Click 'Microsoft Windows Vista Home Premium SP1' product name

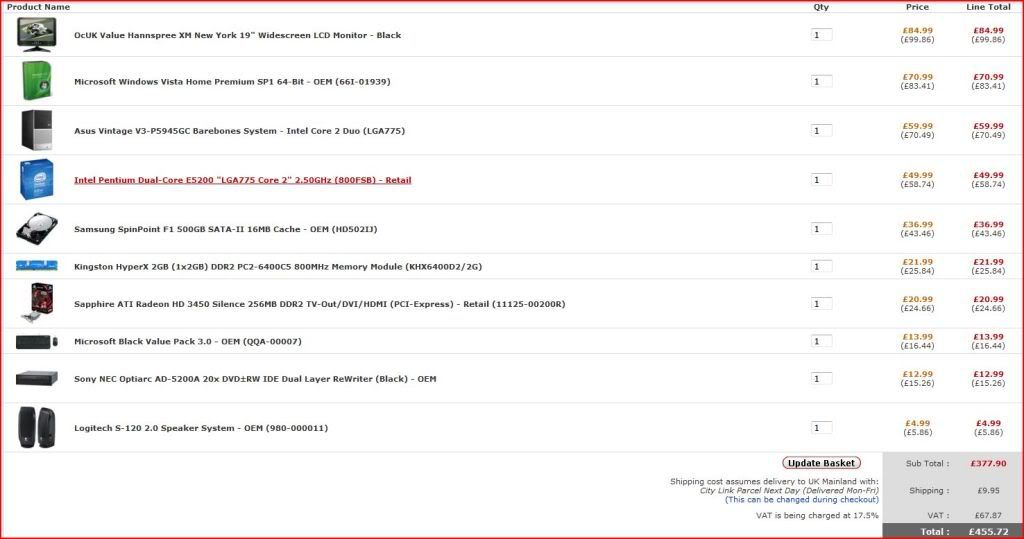click(x=232, y=82)
